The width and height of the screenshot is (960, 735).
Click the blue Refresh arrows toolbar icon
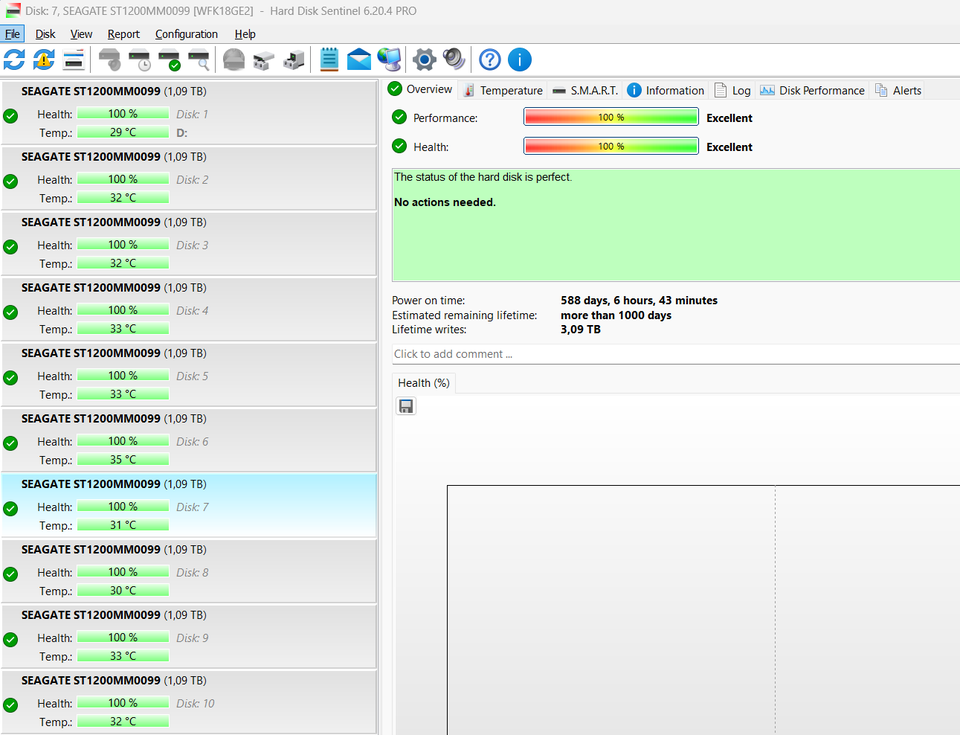(x=14, y=60)
